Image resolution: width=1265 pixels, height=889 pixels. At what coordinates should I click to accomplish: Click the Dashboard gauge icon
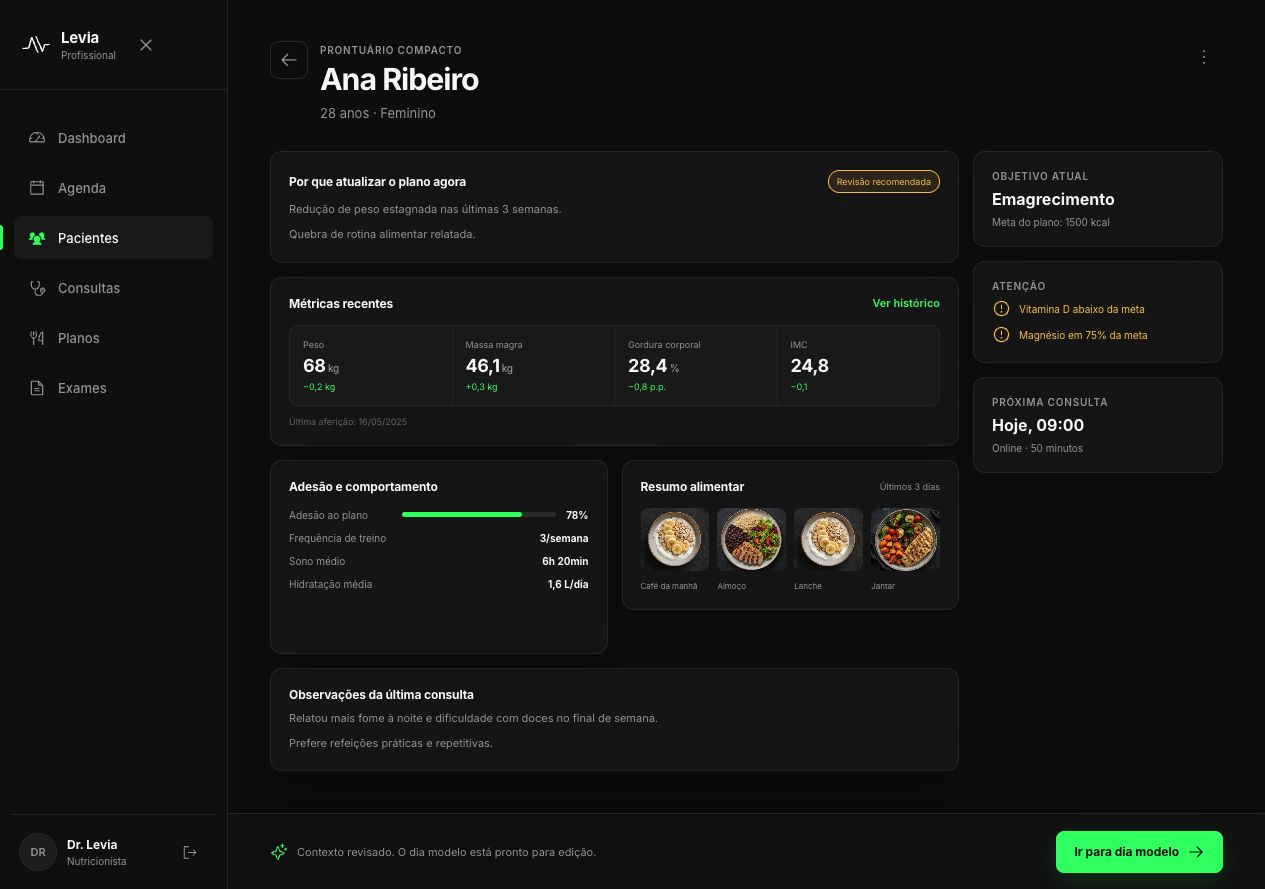[x=37, y=138]
